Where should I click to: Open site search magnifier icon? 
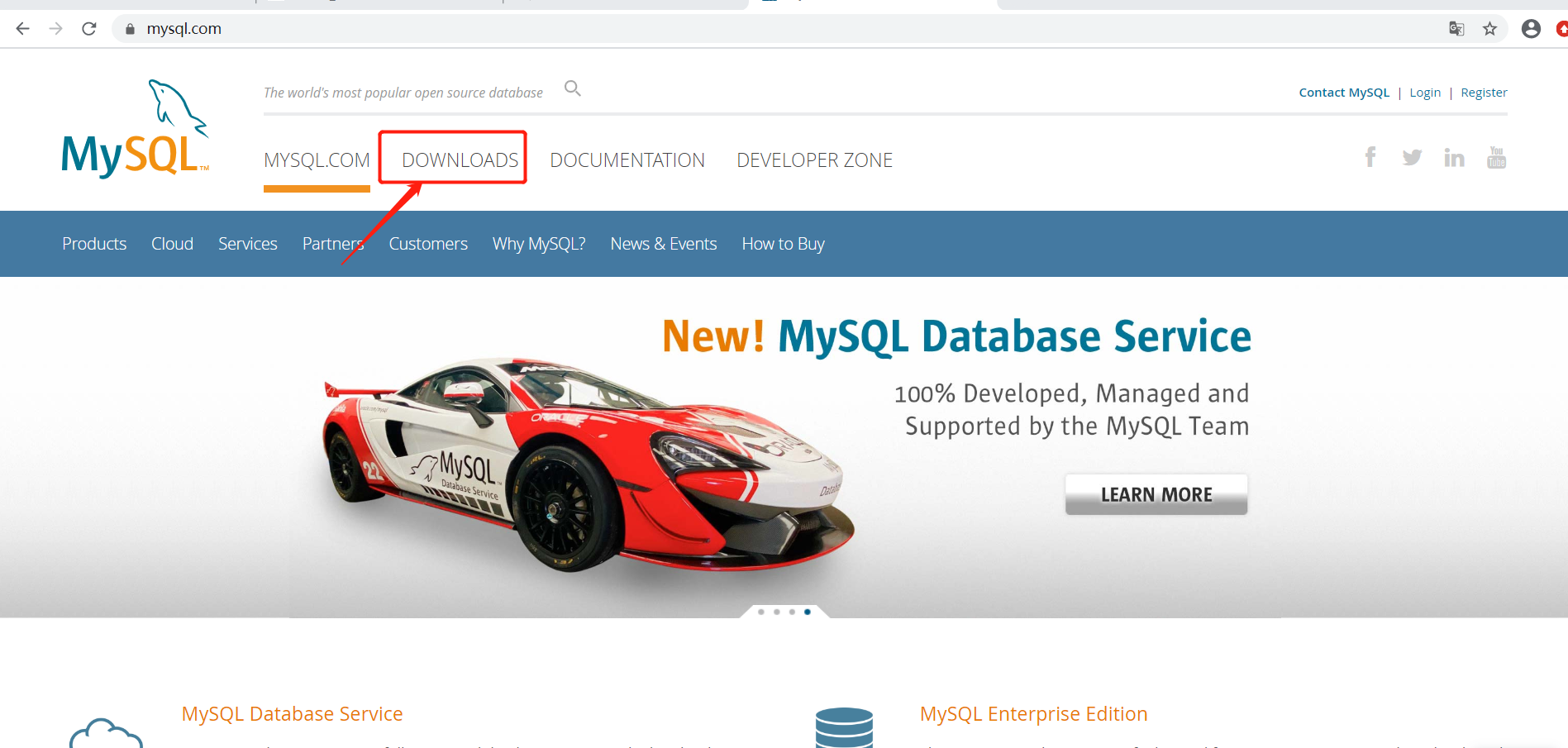pos(573,88)
